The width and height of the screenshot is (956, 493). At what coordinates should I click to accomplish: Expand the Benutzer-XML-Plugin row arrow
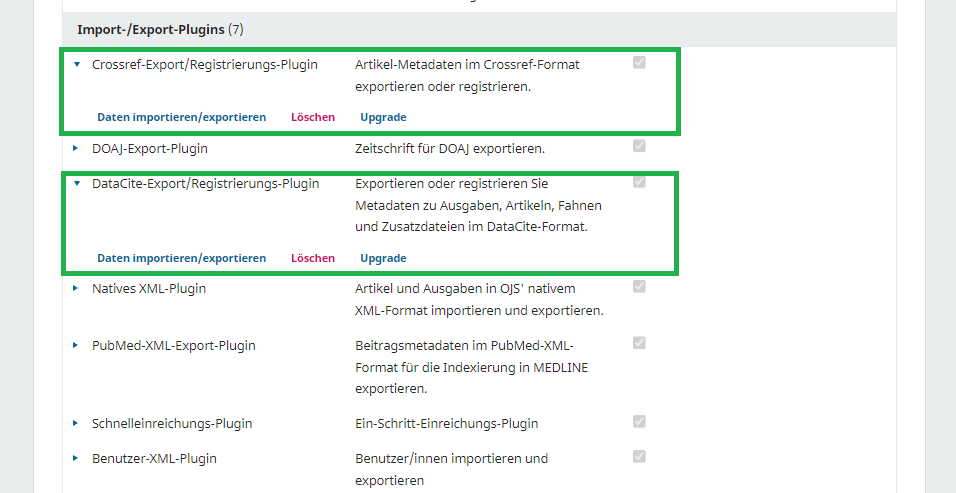tap(76, 458)
